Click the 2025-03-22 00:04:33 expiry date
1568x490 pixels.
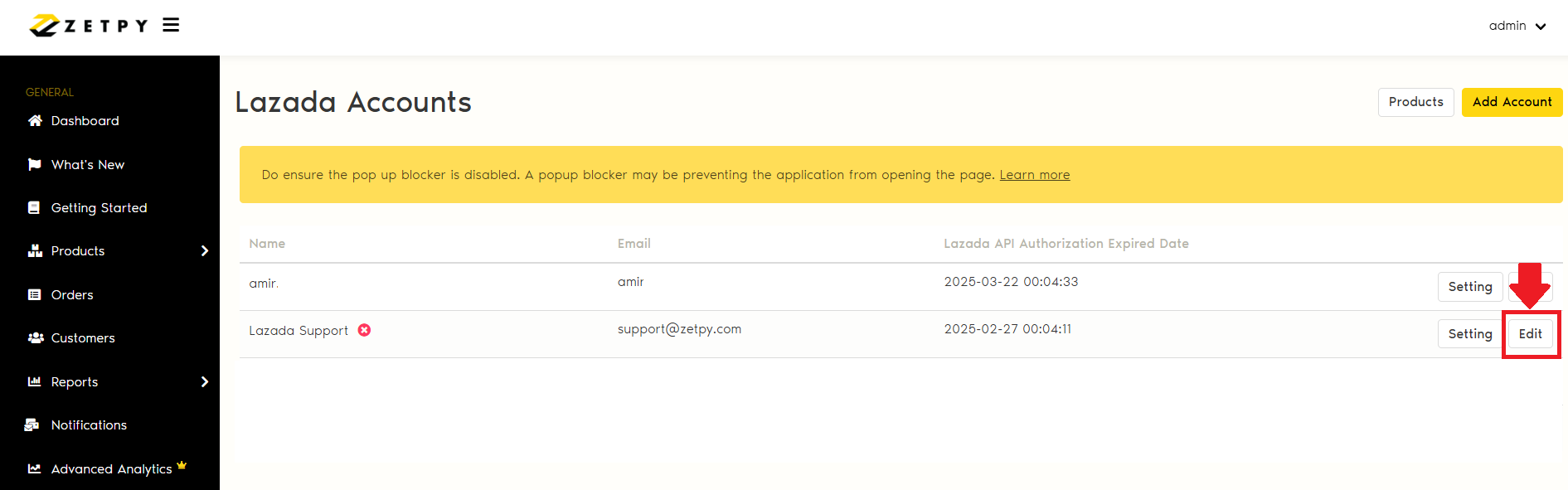point(1011,282)
